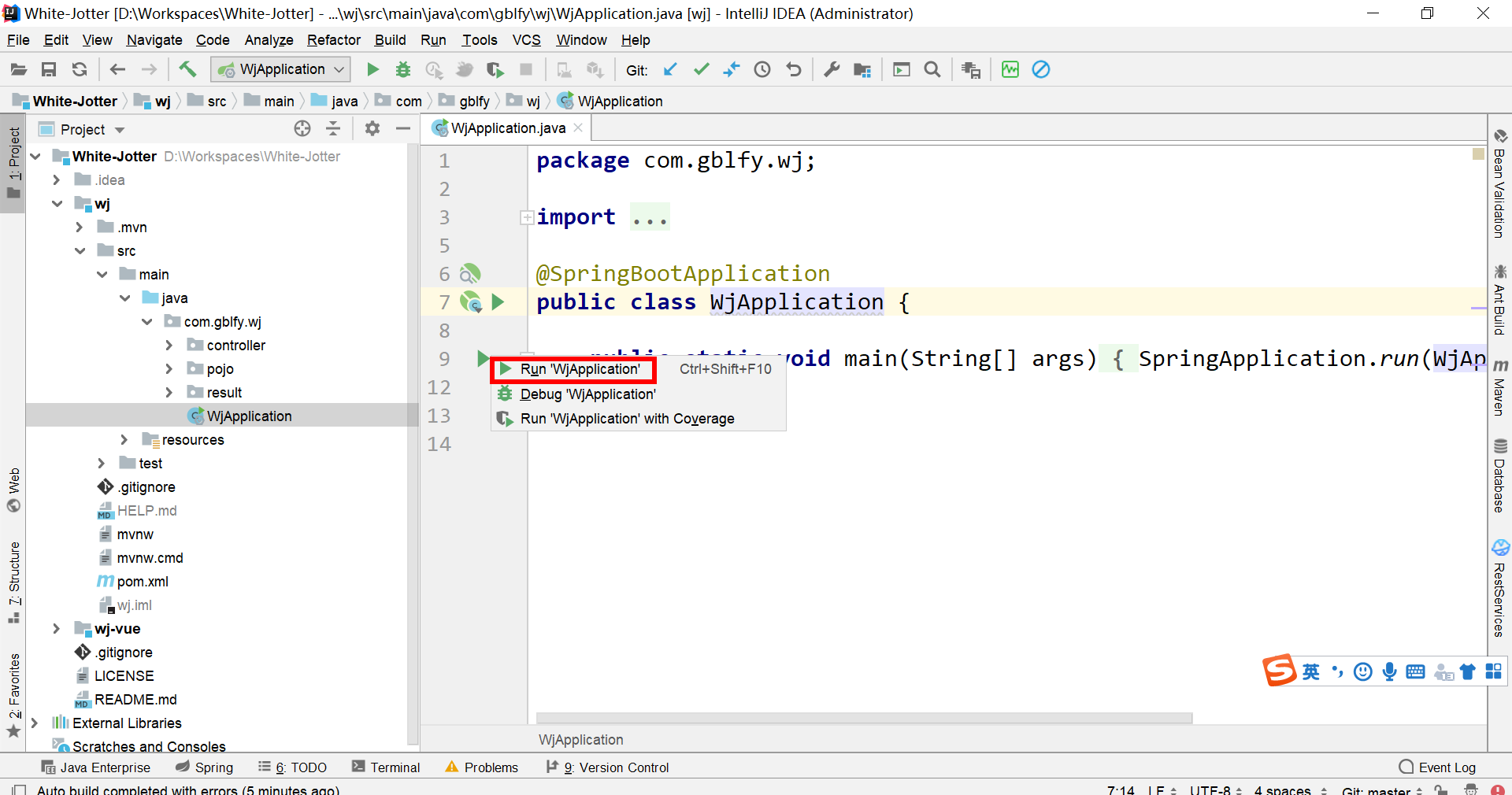Screen dimensions: 1512x795
Task: Open the Version Control tool window
Action: pyautogui.click(x=607, y=767)
